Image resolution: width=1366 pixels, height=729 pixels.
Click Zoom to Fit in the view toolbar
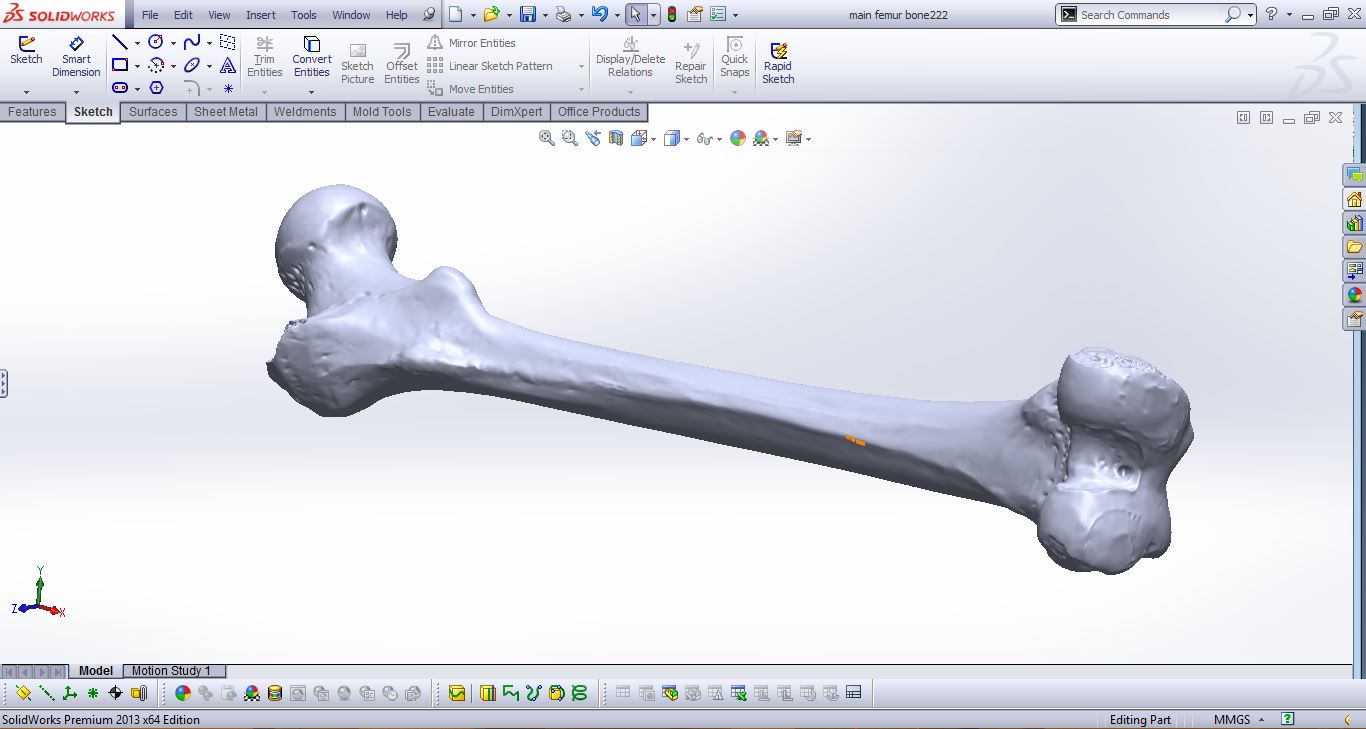(x=545, y=138)
